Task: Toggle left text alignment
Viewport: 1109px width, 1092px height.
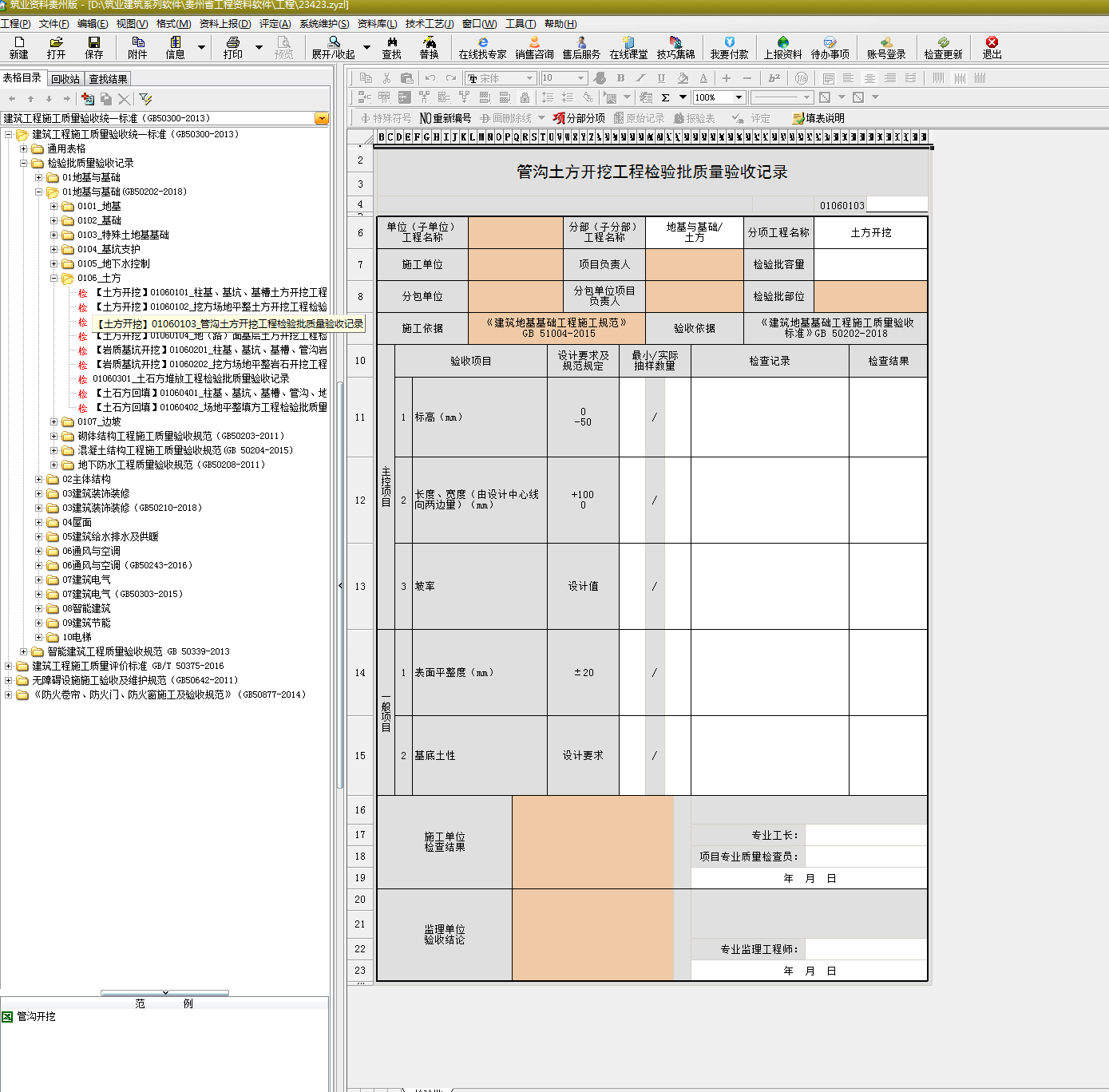Action: [848, 78]
